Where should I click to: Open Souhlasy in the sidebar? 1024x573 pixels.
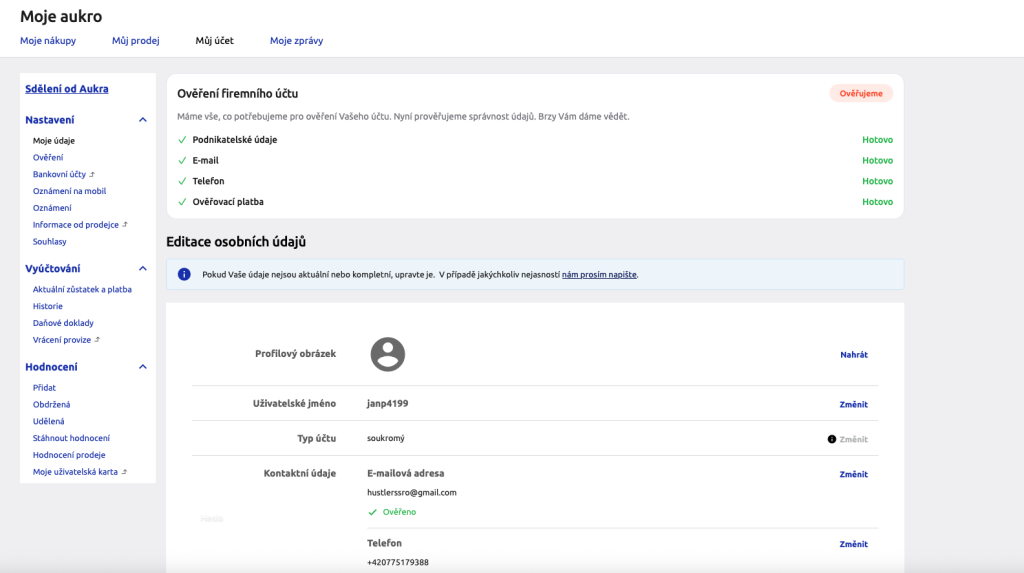[x=50, y=242]
